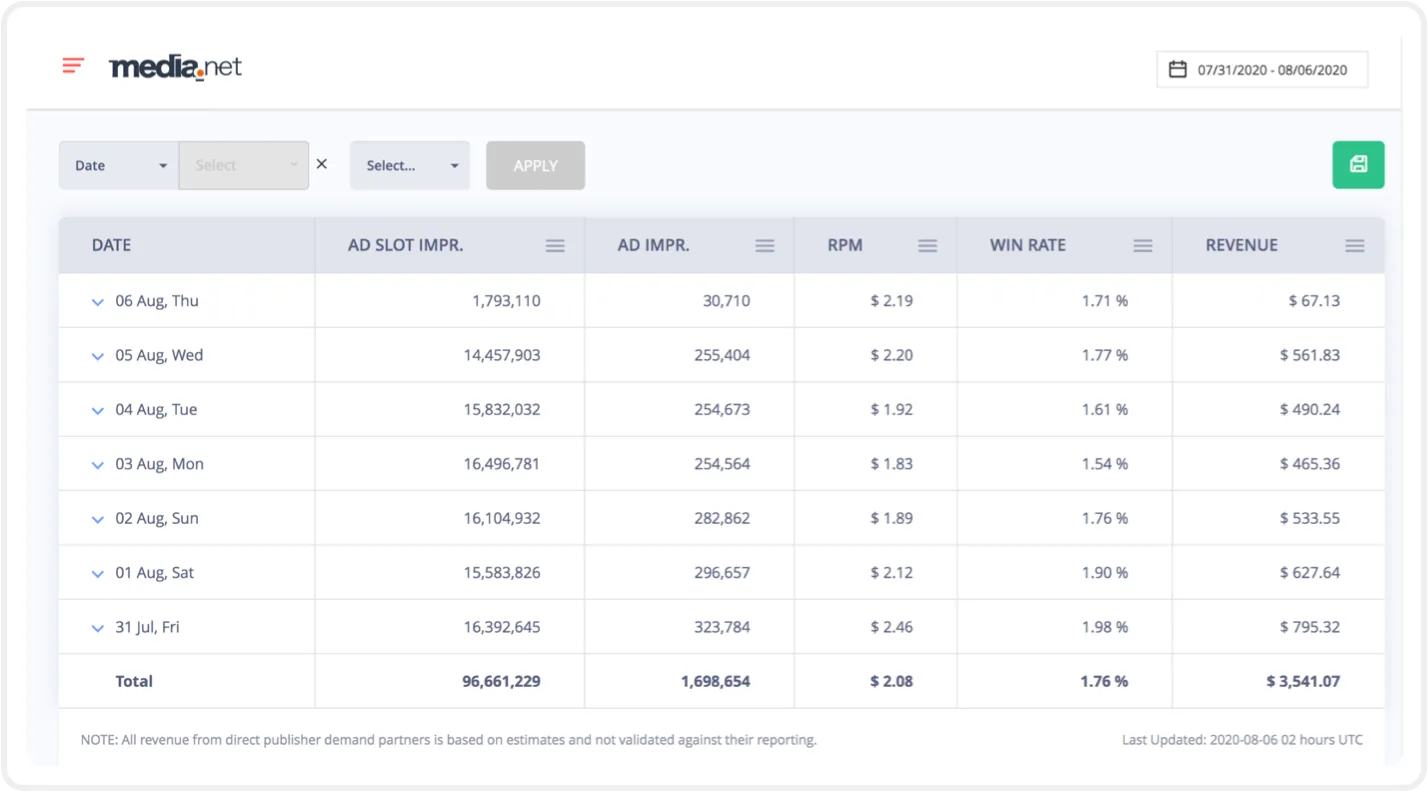This screenshot has width=1428, height=792.
Task: Open the greyed-out Select dropdown beside Date
Action: 244,166
